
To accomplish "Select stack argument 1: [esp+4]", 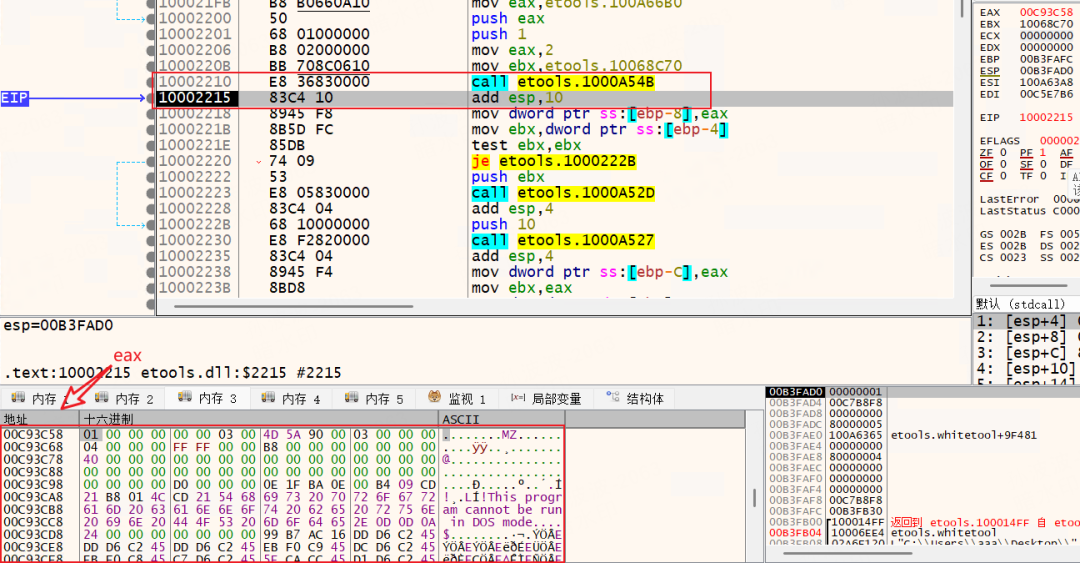I will 1026,321.
